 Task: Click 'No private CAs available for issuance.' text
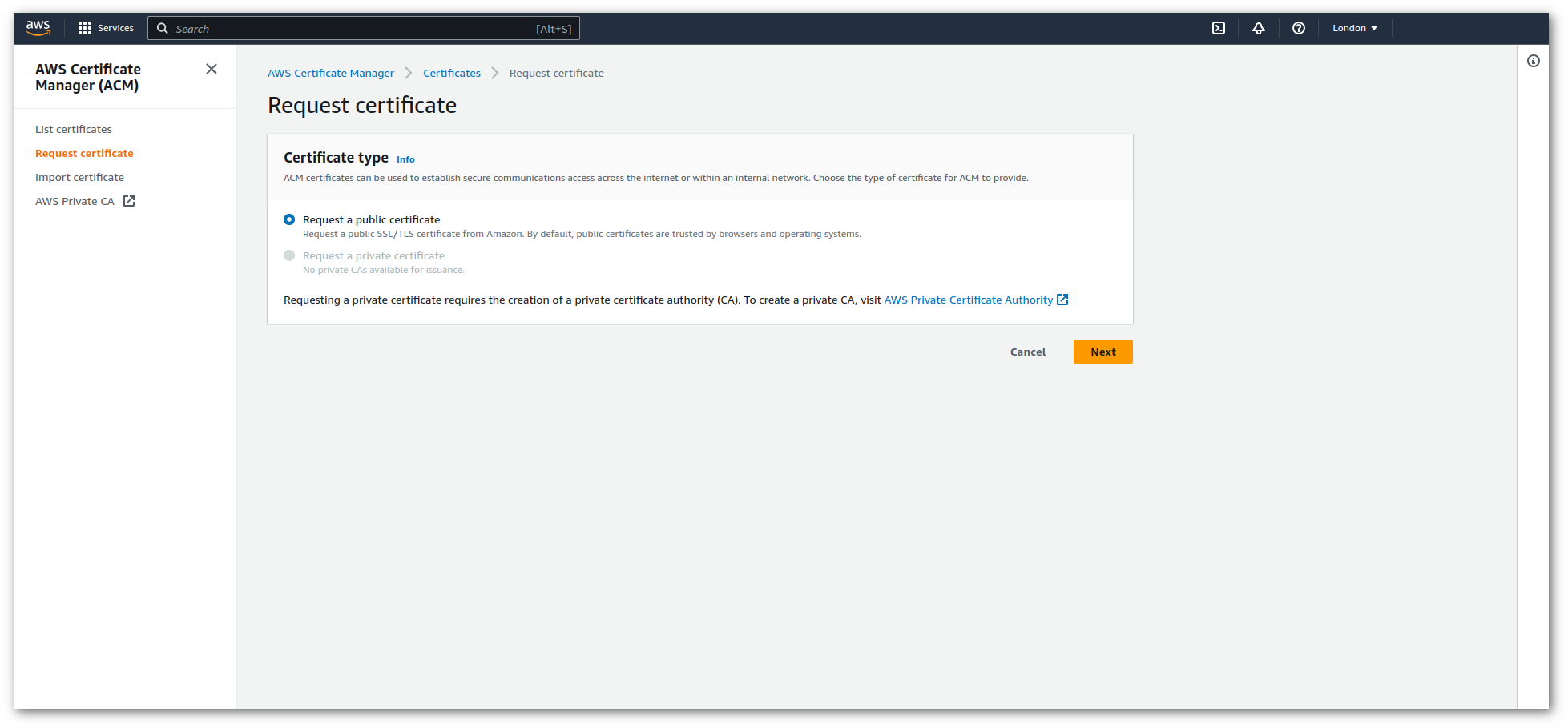point(383,270)
